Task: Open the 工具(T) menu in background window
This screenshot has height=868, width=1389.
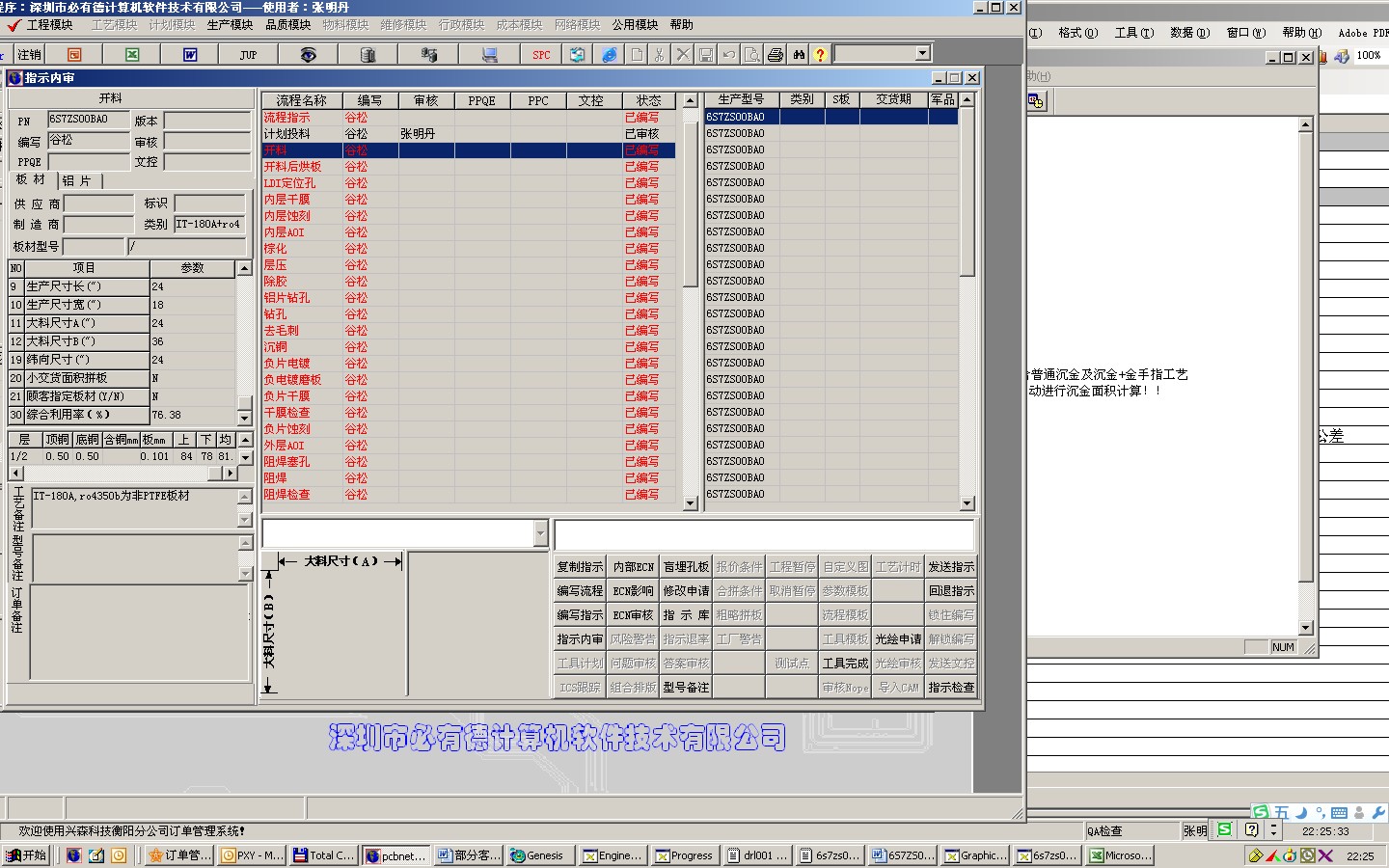Action: [1133, 33]
